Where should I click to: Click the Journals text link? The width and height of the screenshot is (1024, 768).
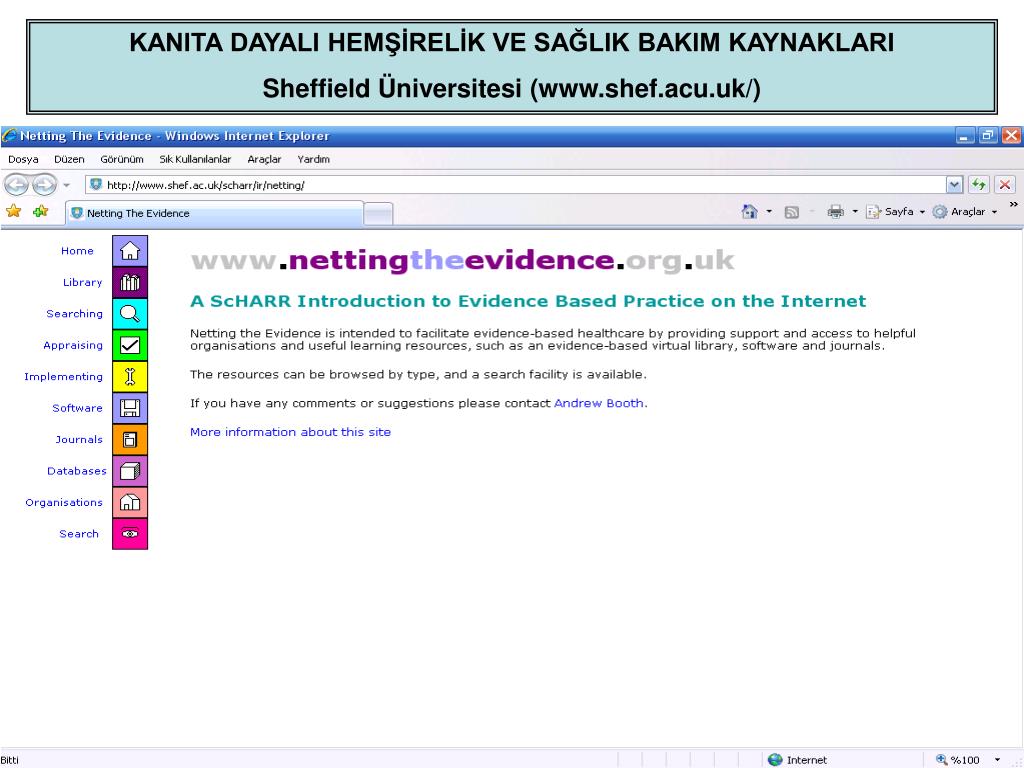[79, 440]
